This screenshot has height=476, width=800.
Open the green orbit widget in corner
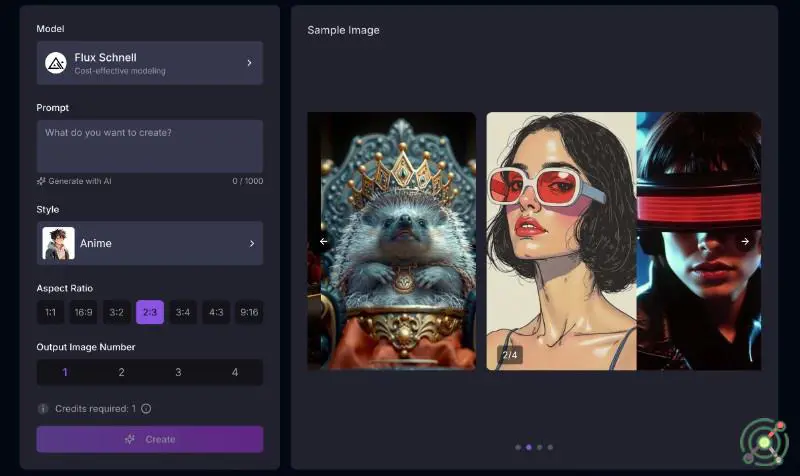764,441
